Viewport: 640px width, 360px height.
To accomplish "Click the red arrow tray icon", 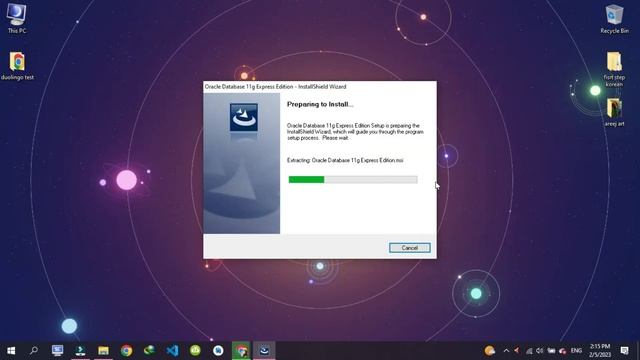I will tap(517, 351).
